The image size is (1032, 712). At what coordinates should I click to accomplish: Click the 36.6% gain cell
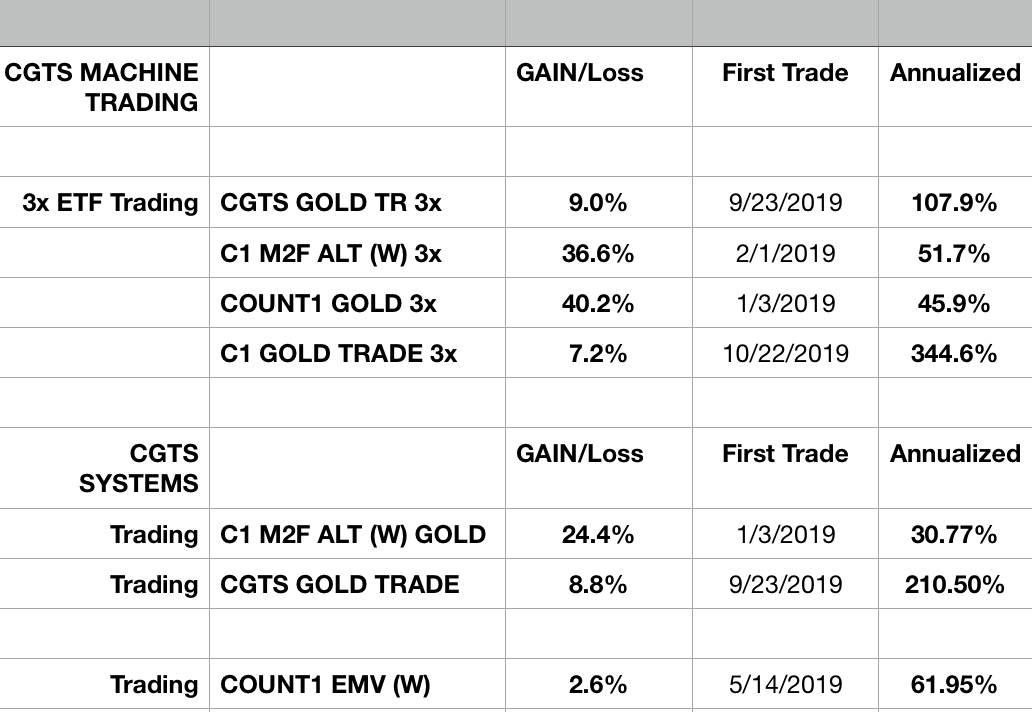(598, 253)
